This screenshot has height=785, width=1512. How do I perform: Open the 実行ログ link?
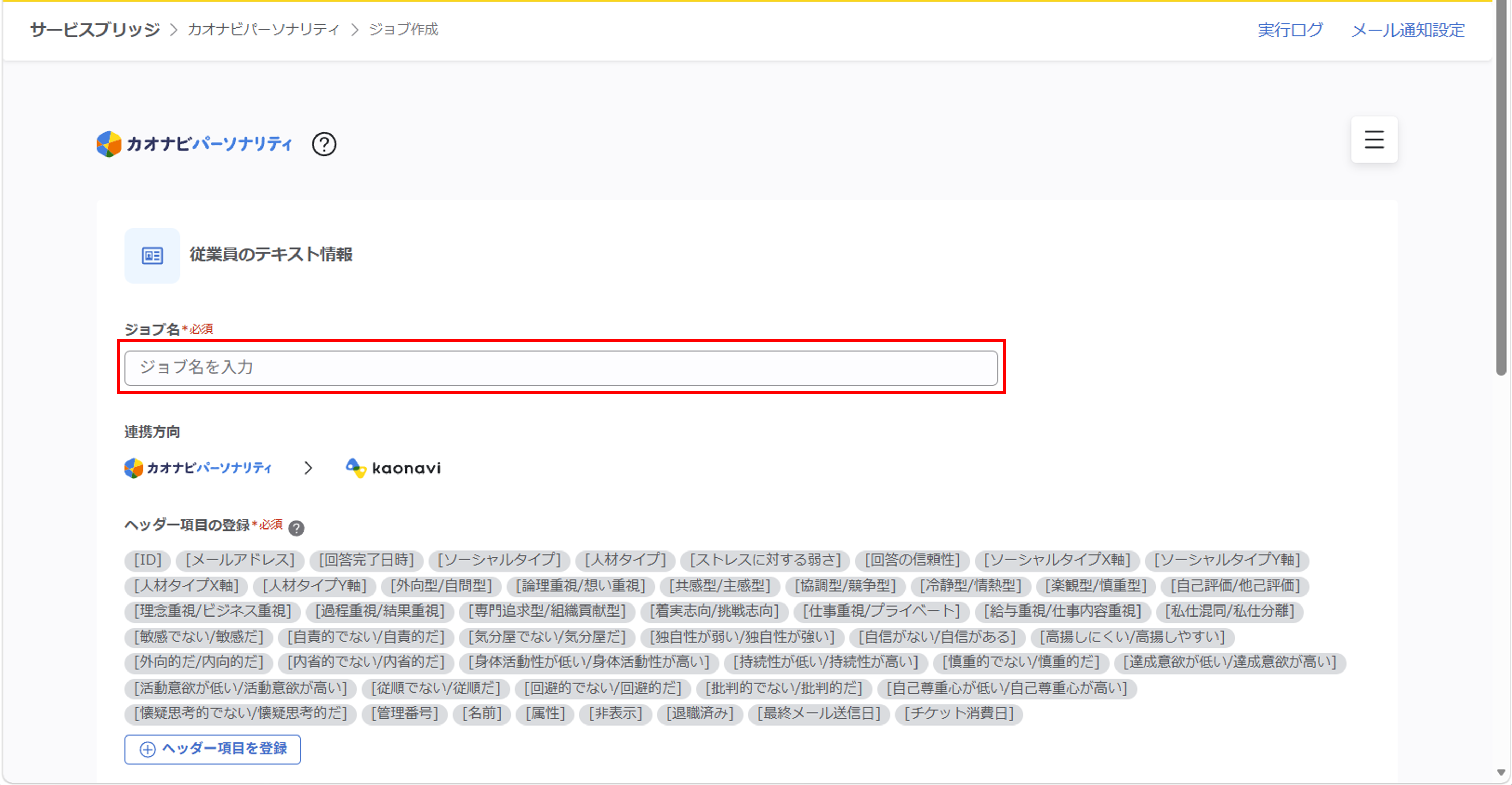1290,30
